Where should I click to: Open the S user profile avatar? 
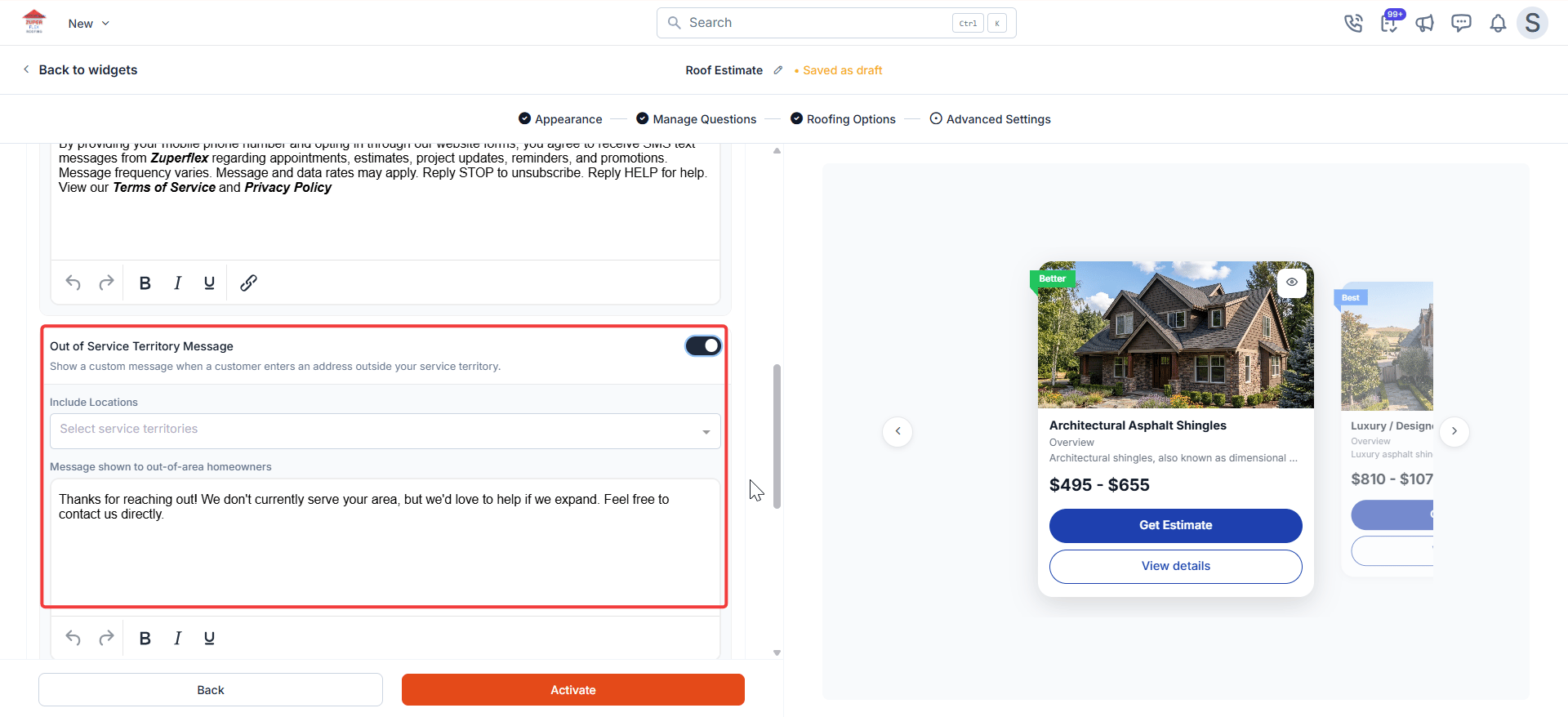tap(1532, 23)
